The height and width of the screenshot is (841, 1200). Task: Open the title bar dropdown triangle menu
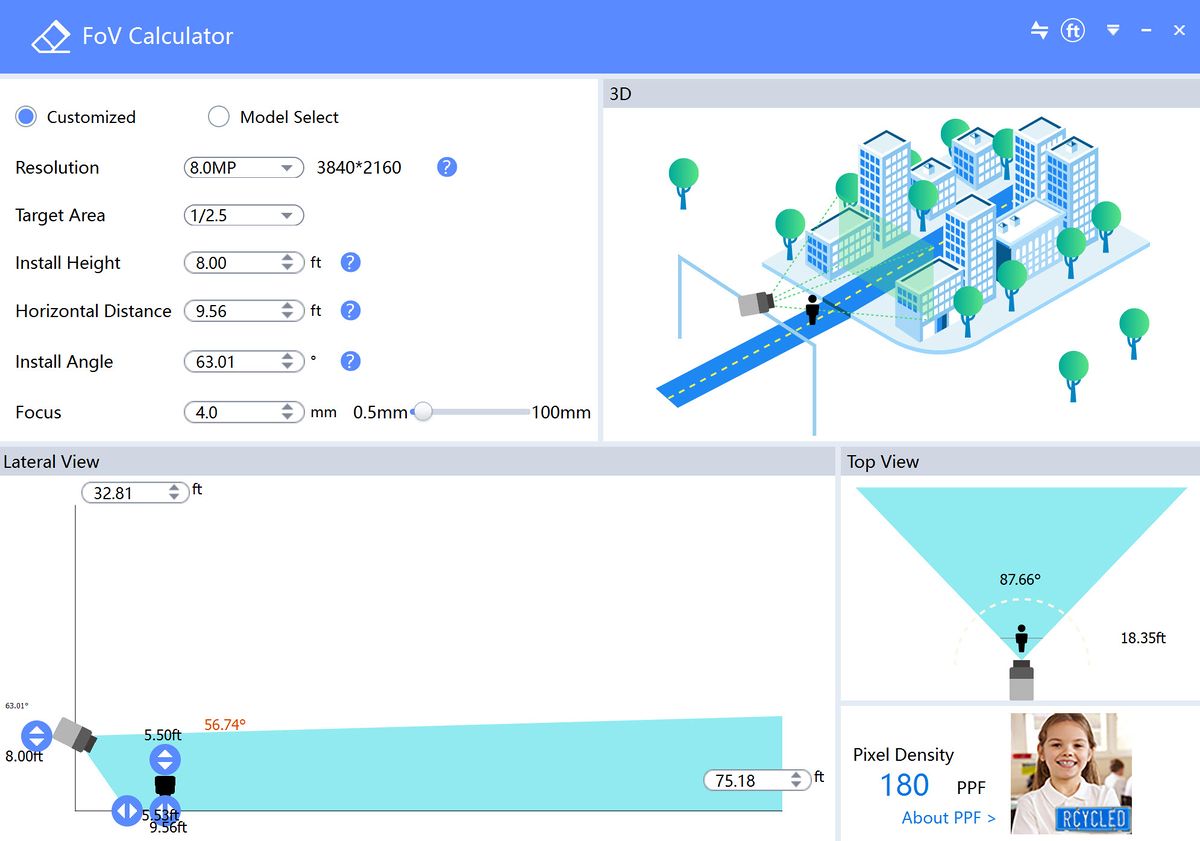point(1112,31)
